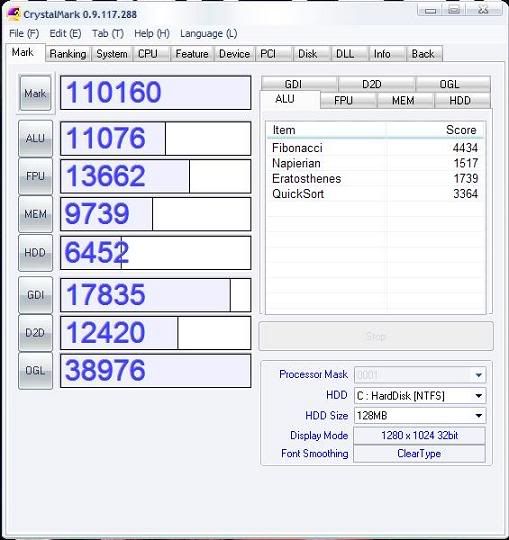Click the FPU score bar 13662

[x=156, y=176]
